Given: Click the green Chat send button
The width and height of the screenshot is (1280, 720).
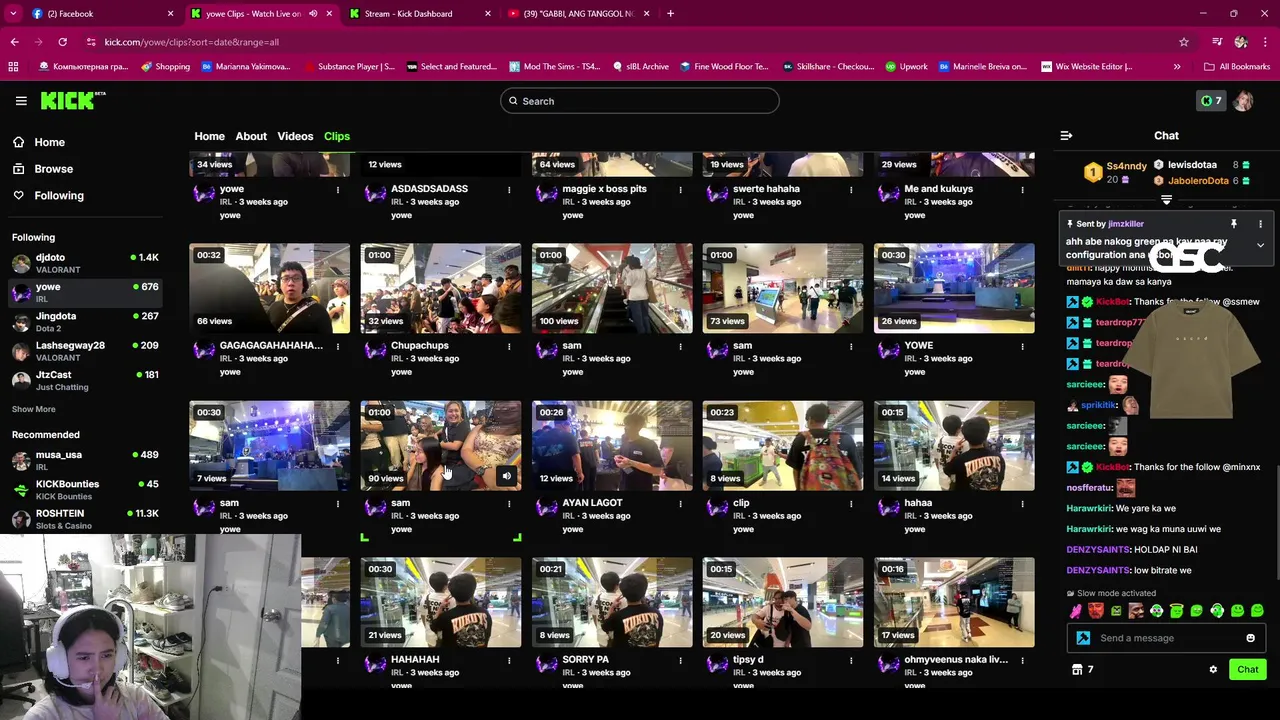Looking at the screenshot, I should coord(1248,670).
